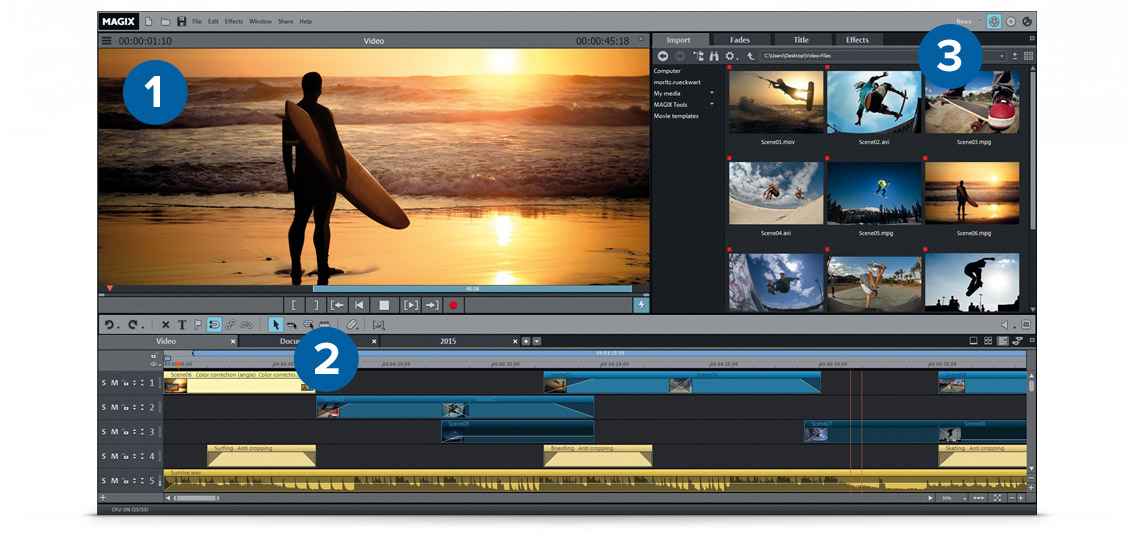Switch to the Fades tab

pos(739,40)
